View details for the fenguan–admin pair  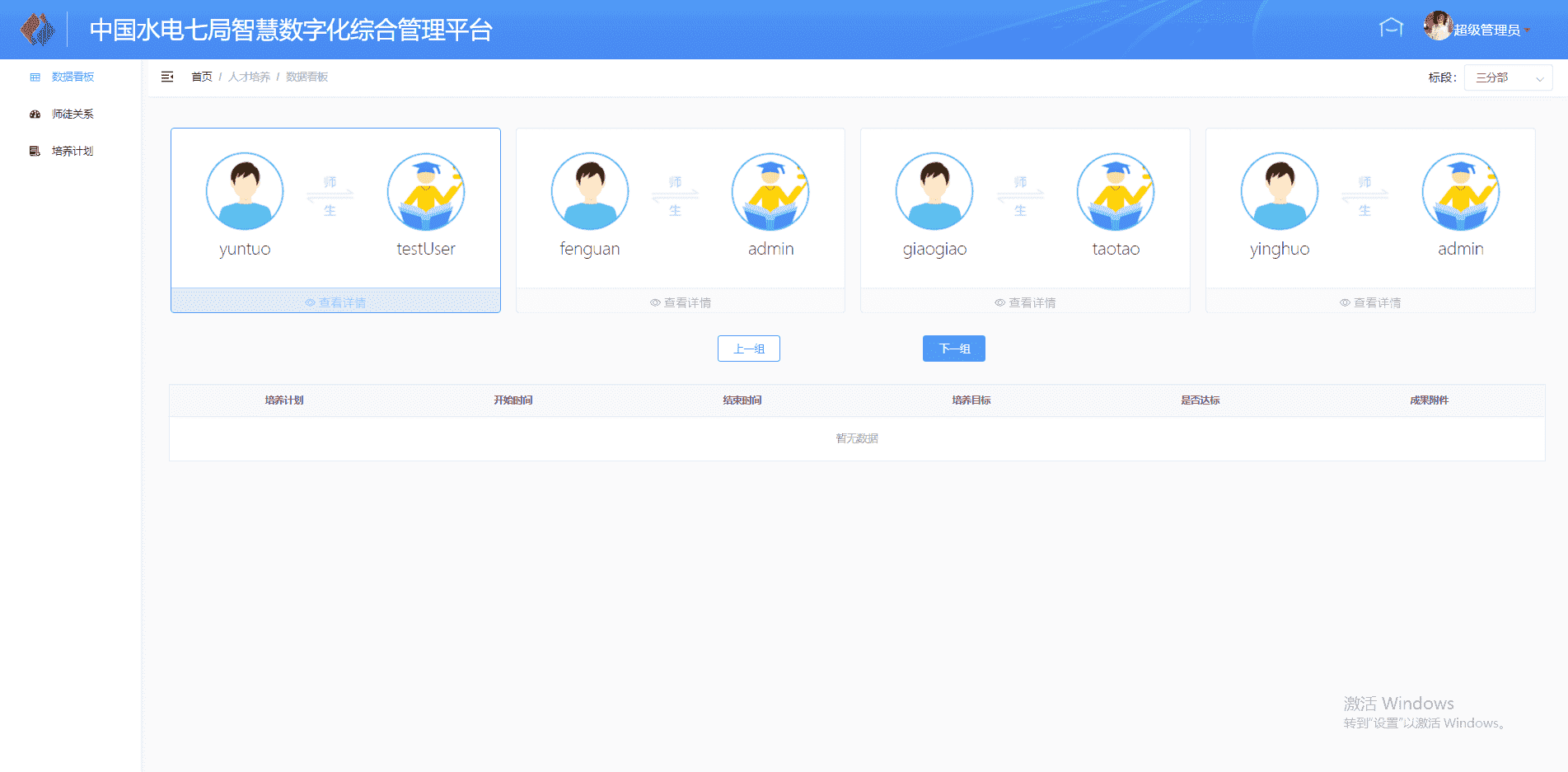point(680,302)
